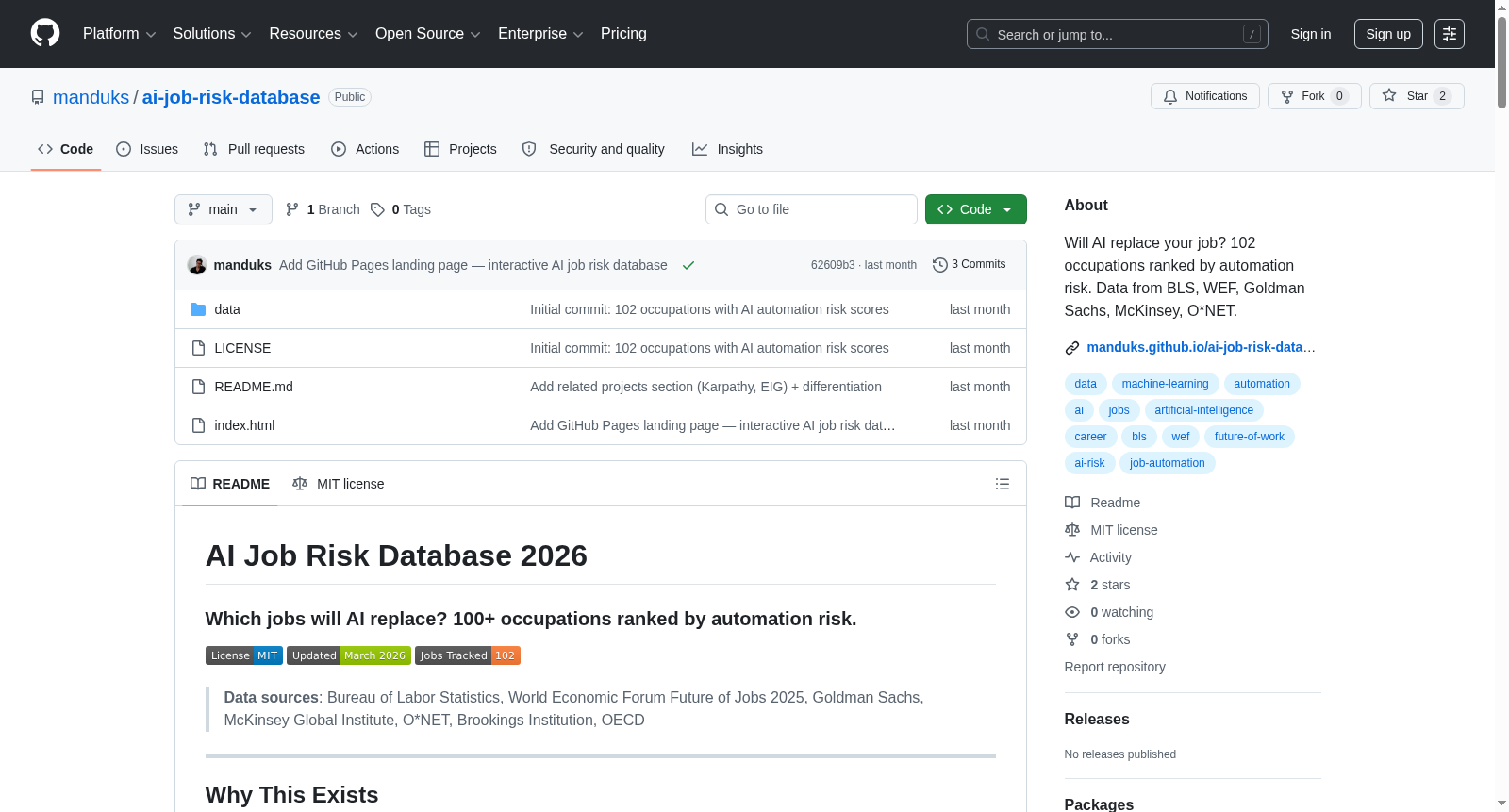Click the clock icon beside 3 Commits
1509x812 pixels.
pyautogui.click(x=939, y=265)
